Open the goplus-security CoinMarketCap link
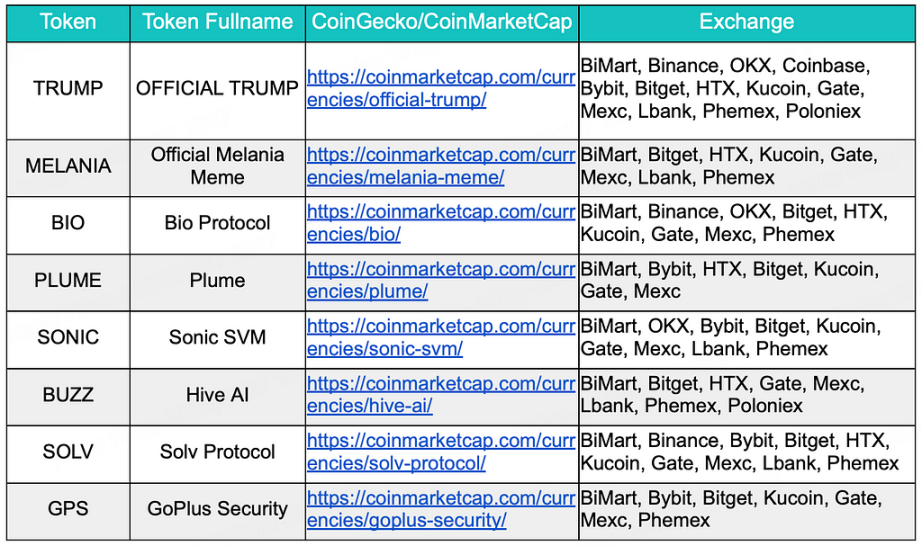922x546 pixels. [x=441, y=508]
